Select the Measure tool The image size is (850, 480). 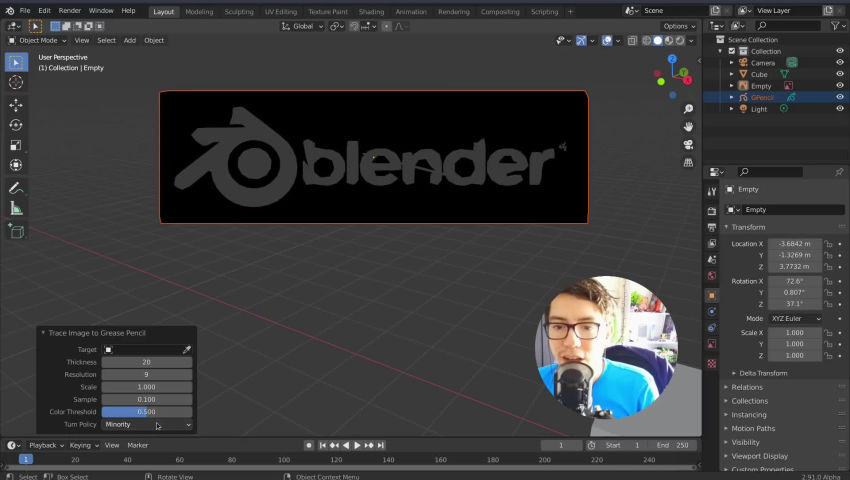(16, 208)
